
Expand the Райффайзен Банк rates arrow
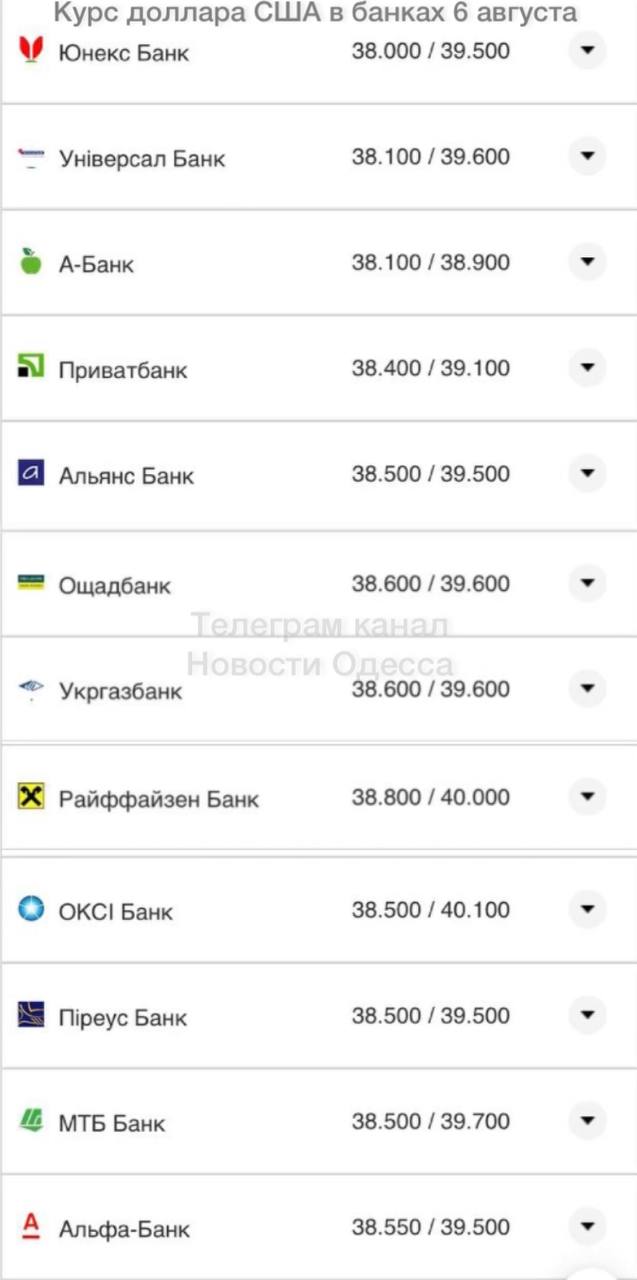click(x=587, y=797)
